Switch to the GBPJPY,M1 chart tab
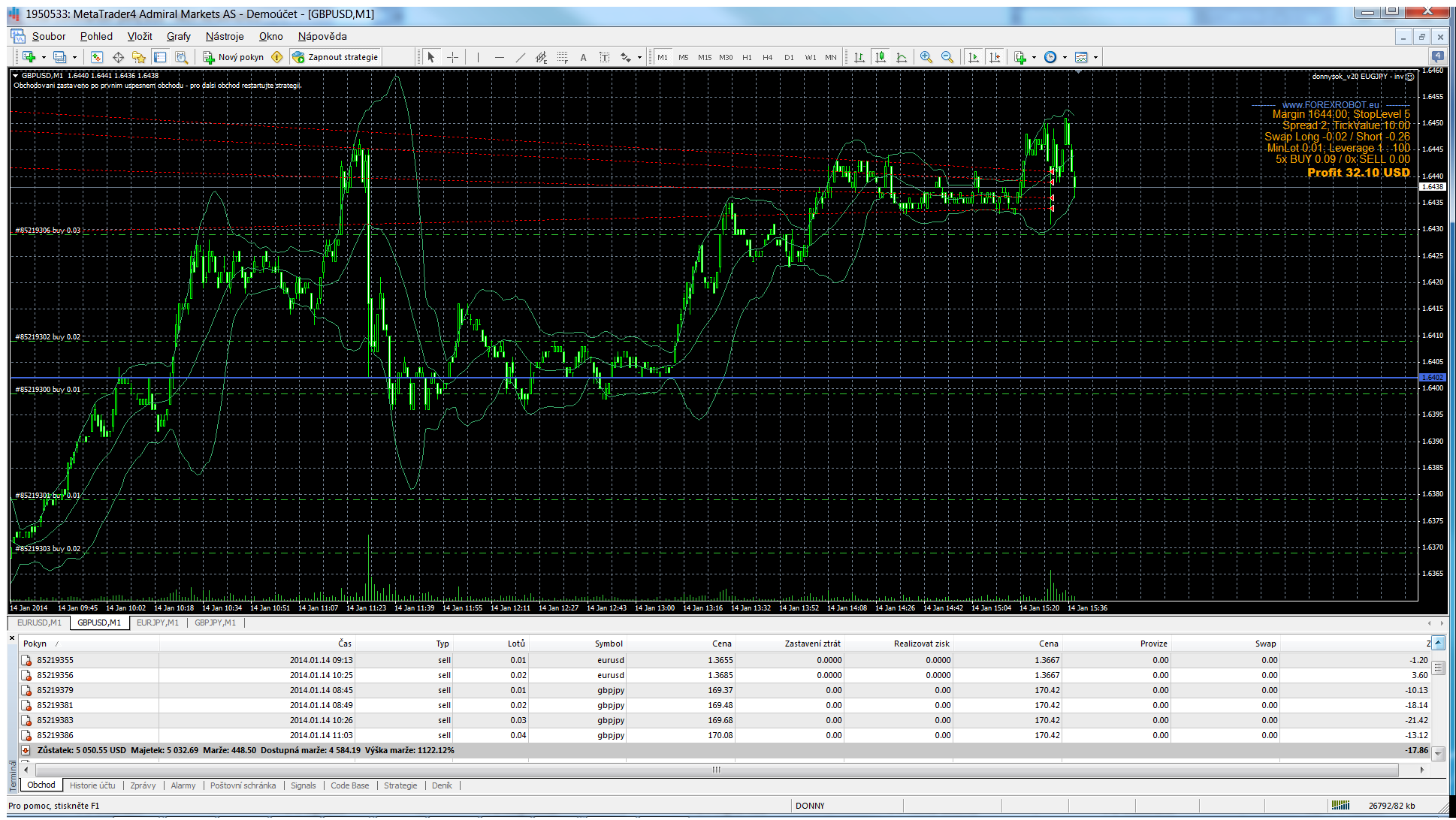 (x=216, y=623)
